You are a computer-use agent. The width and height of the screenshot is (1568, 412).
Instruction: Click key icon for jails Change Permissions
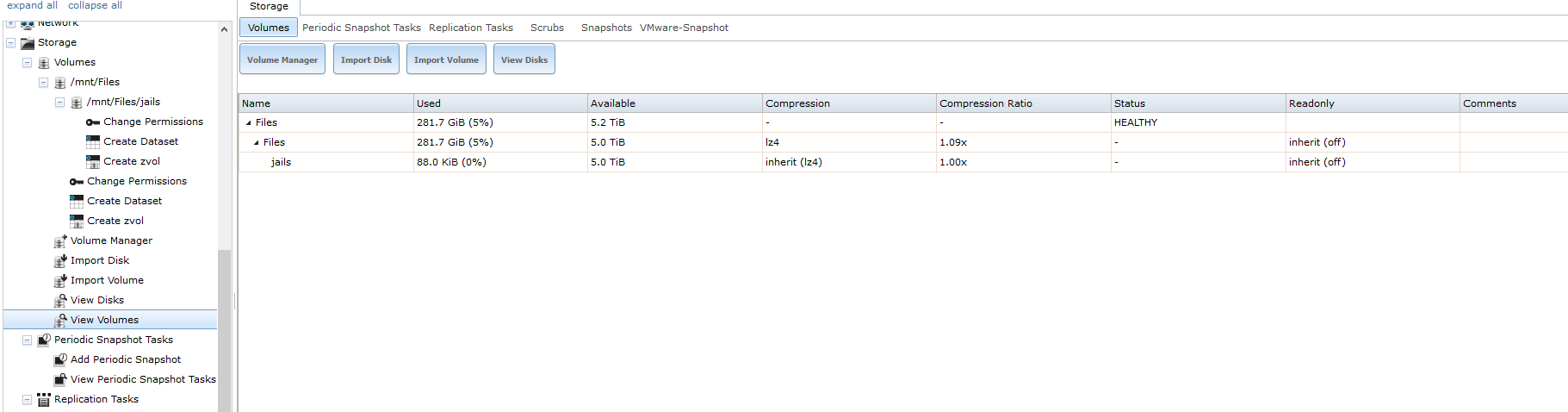[x=93, y=122]
